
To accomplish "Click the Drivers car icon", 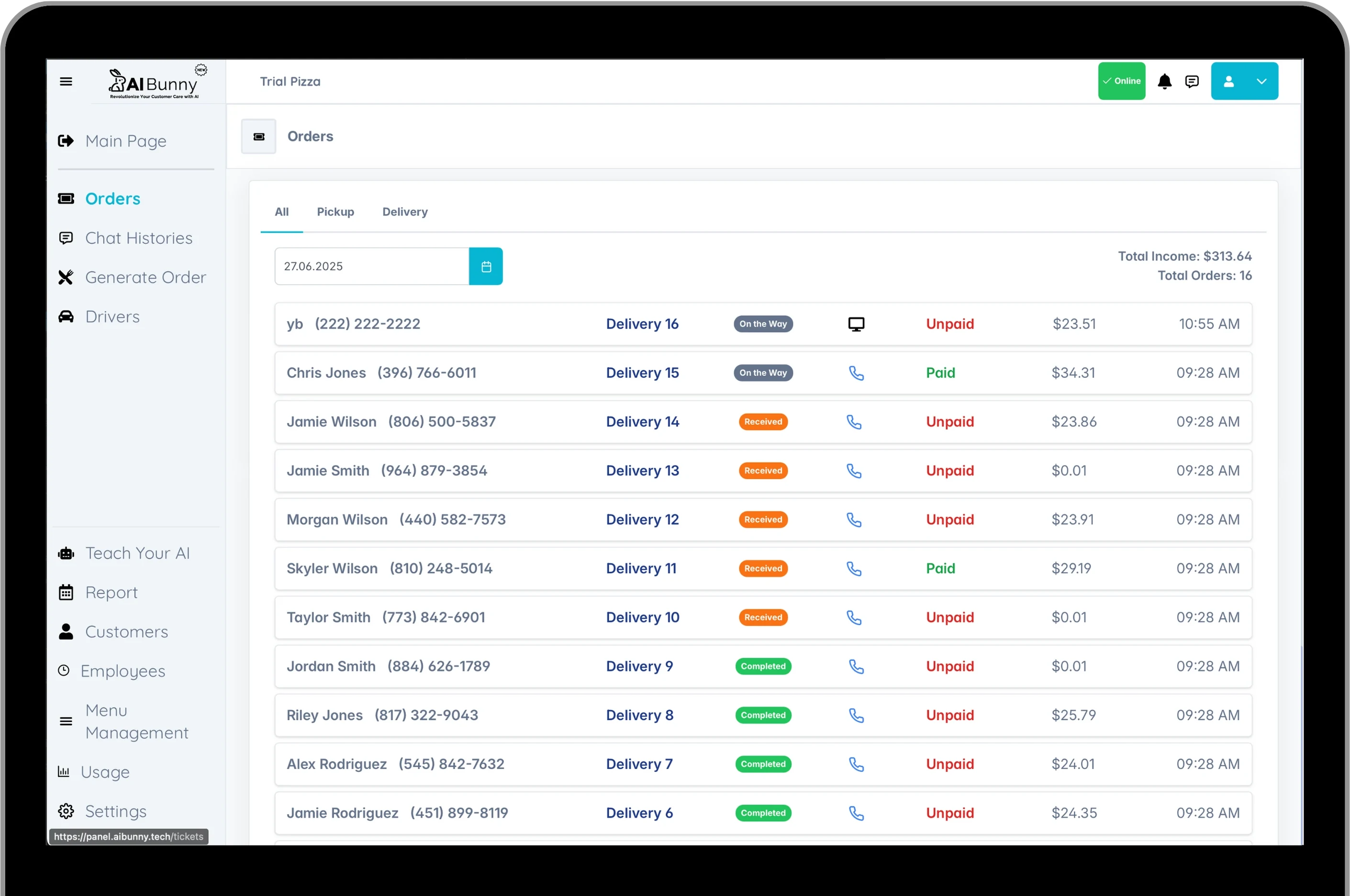I will point(66,317).
